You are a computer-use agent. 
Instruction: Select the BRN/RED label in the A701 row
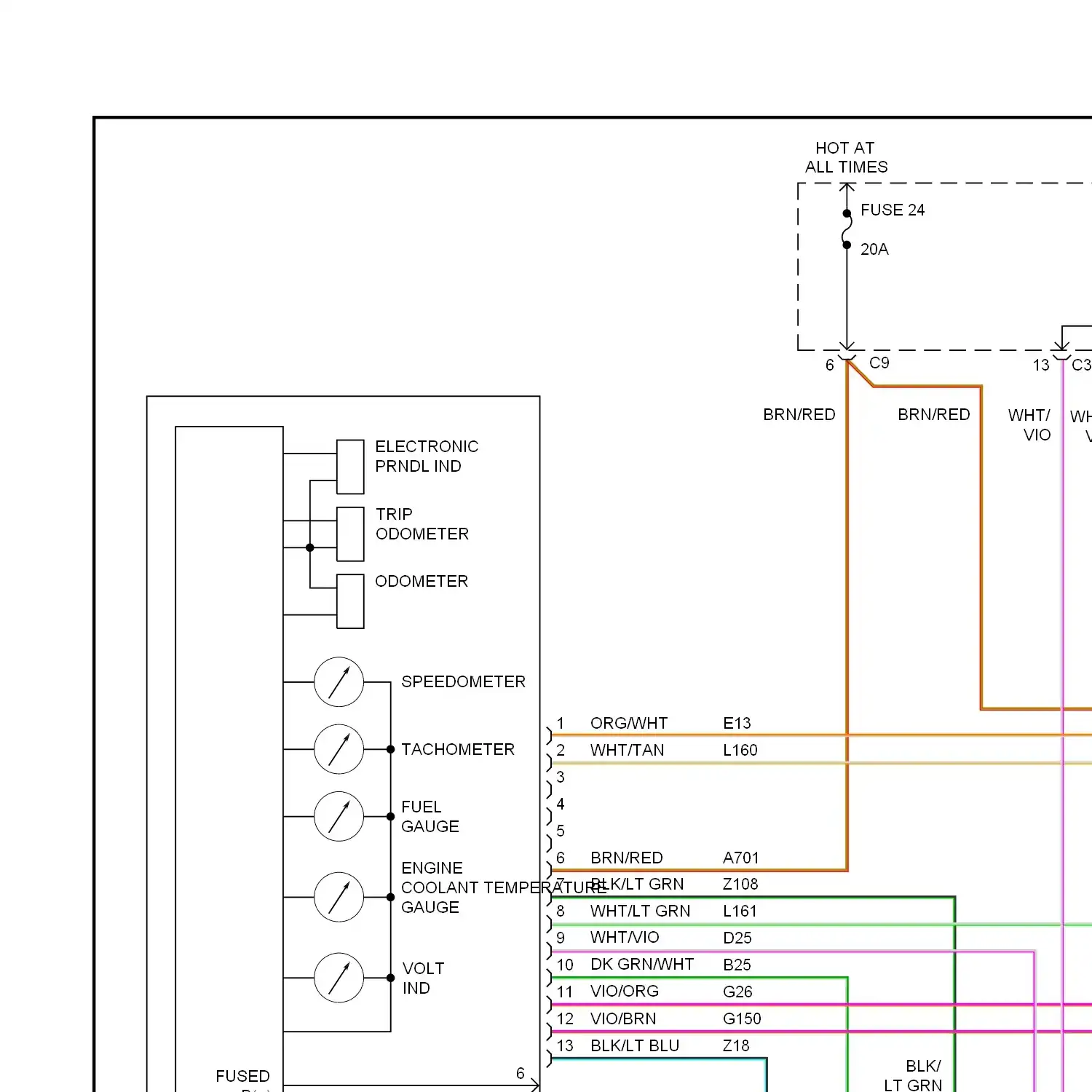tap(626, 858)
